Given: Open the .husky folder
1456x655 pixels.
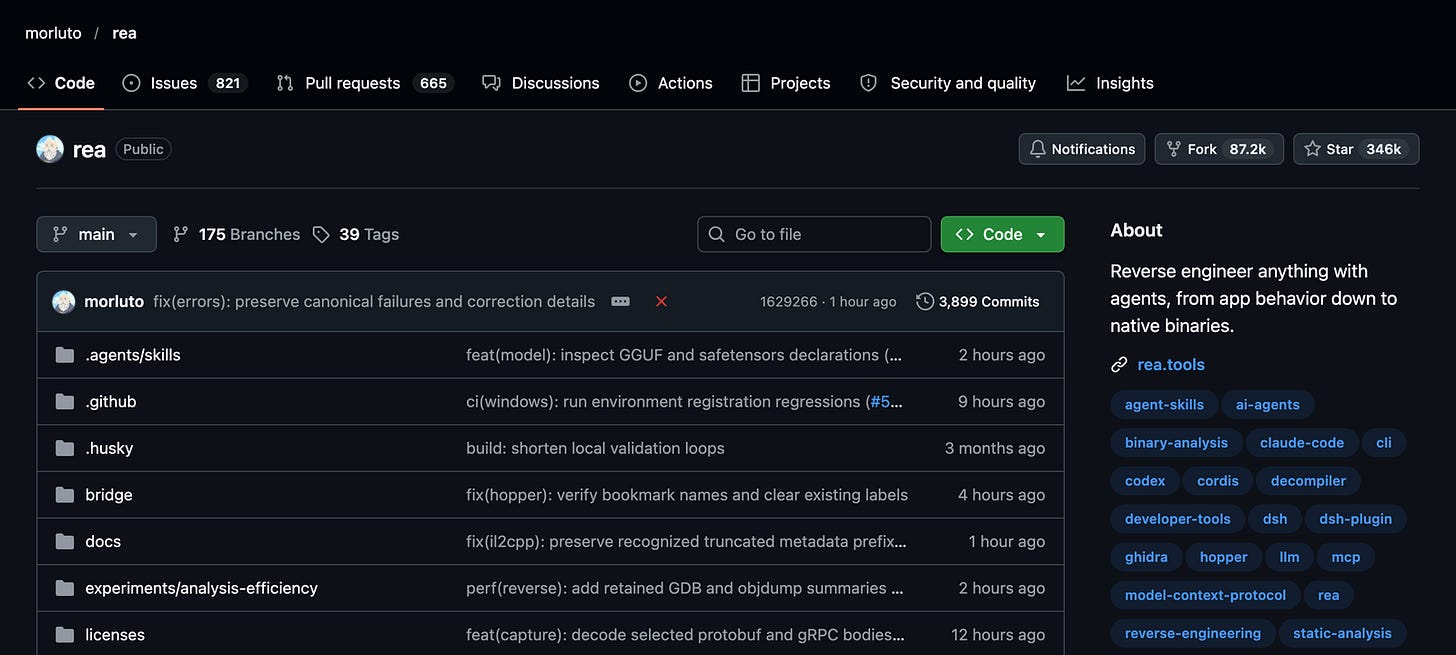Looking at the screenshot, I should (109, 448).
